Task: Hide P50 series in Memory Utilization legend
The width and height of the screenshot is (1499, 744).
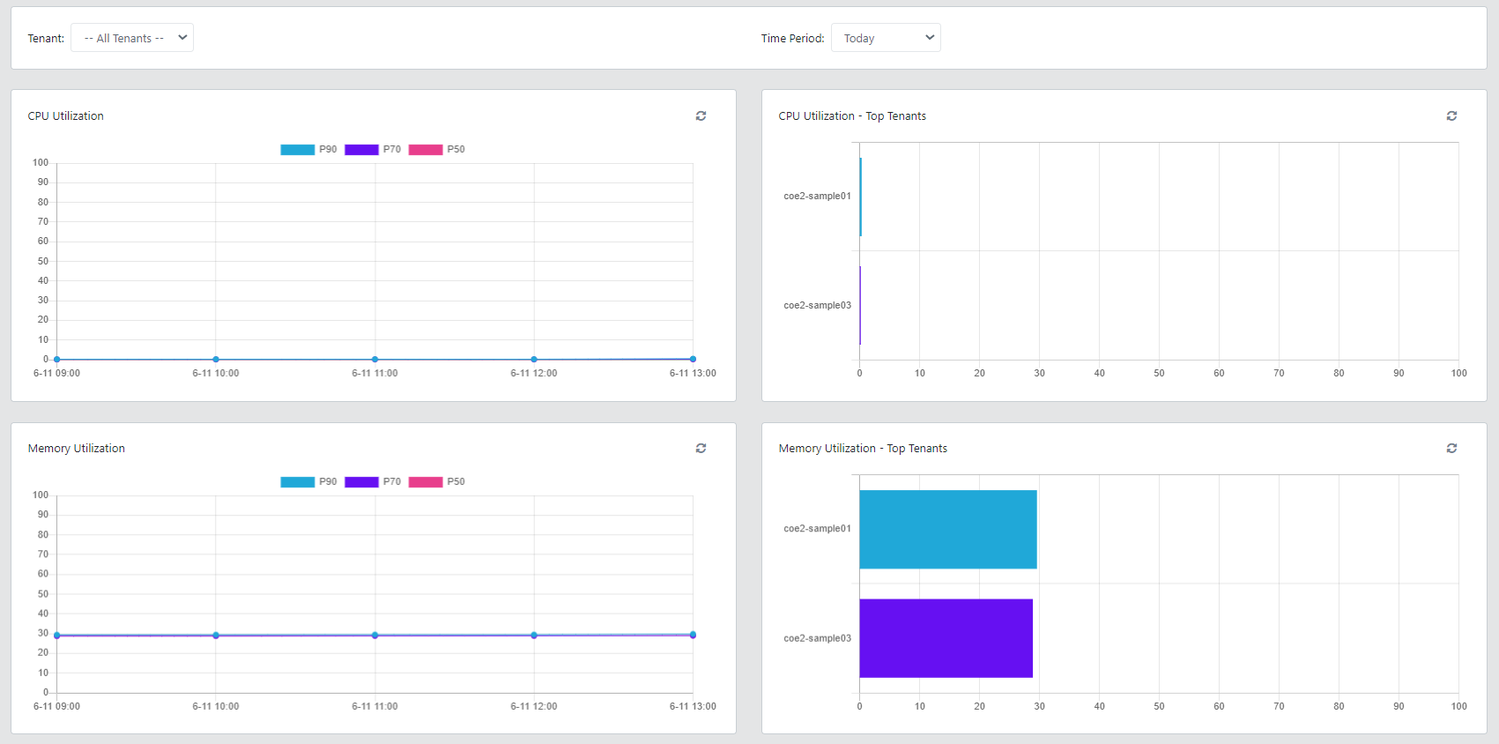Action: coord(437,482)
